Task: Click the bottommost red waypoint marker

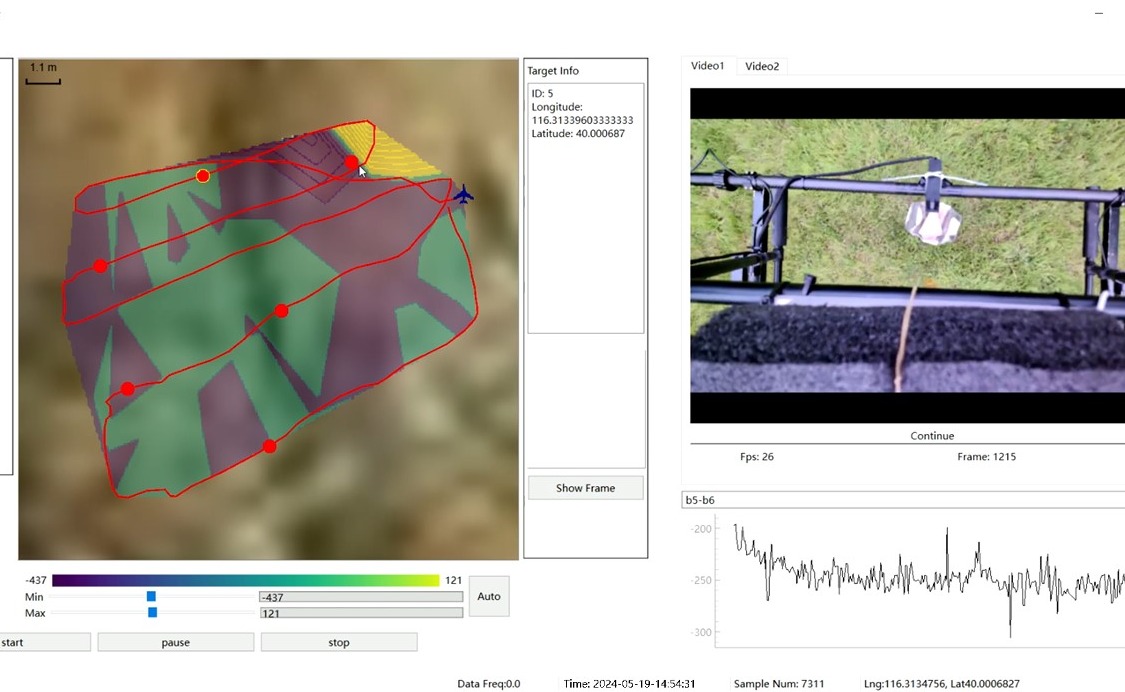Action: click(x=269, y=446)
